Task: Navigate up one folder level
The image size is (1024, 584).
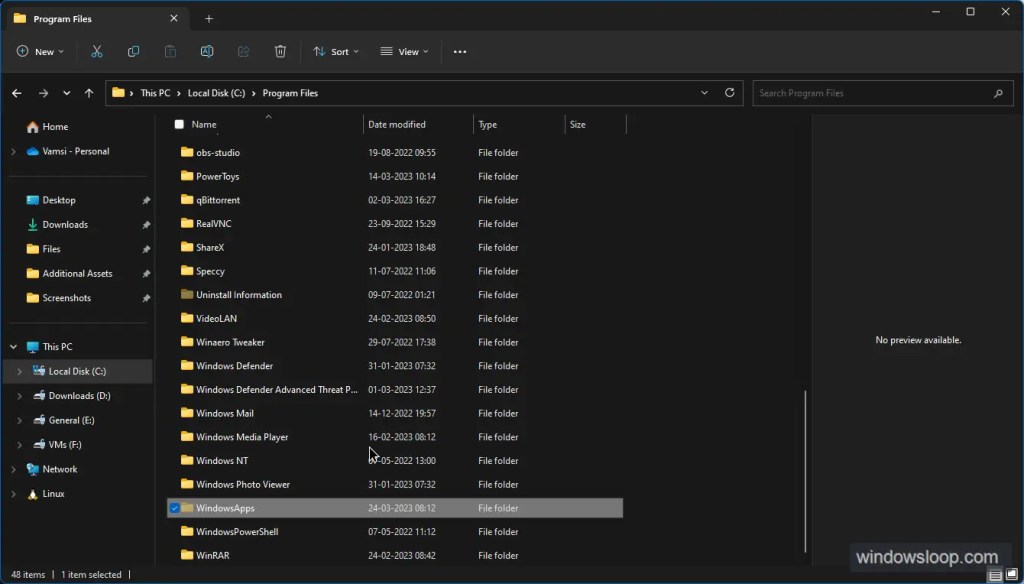Action: 88,92
